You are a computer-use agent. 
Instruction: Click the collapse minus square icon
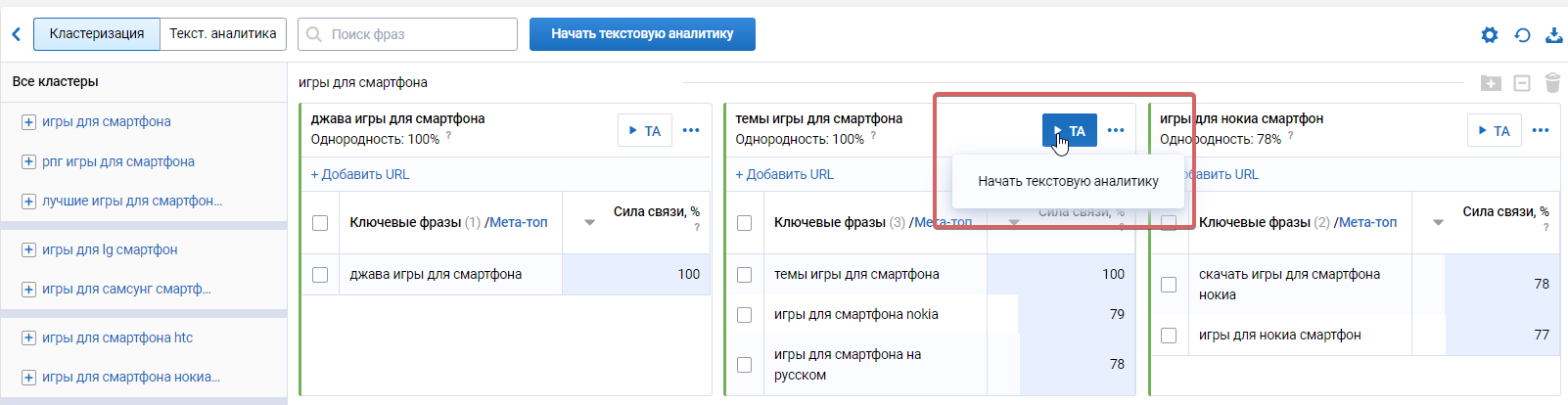1522,83
